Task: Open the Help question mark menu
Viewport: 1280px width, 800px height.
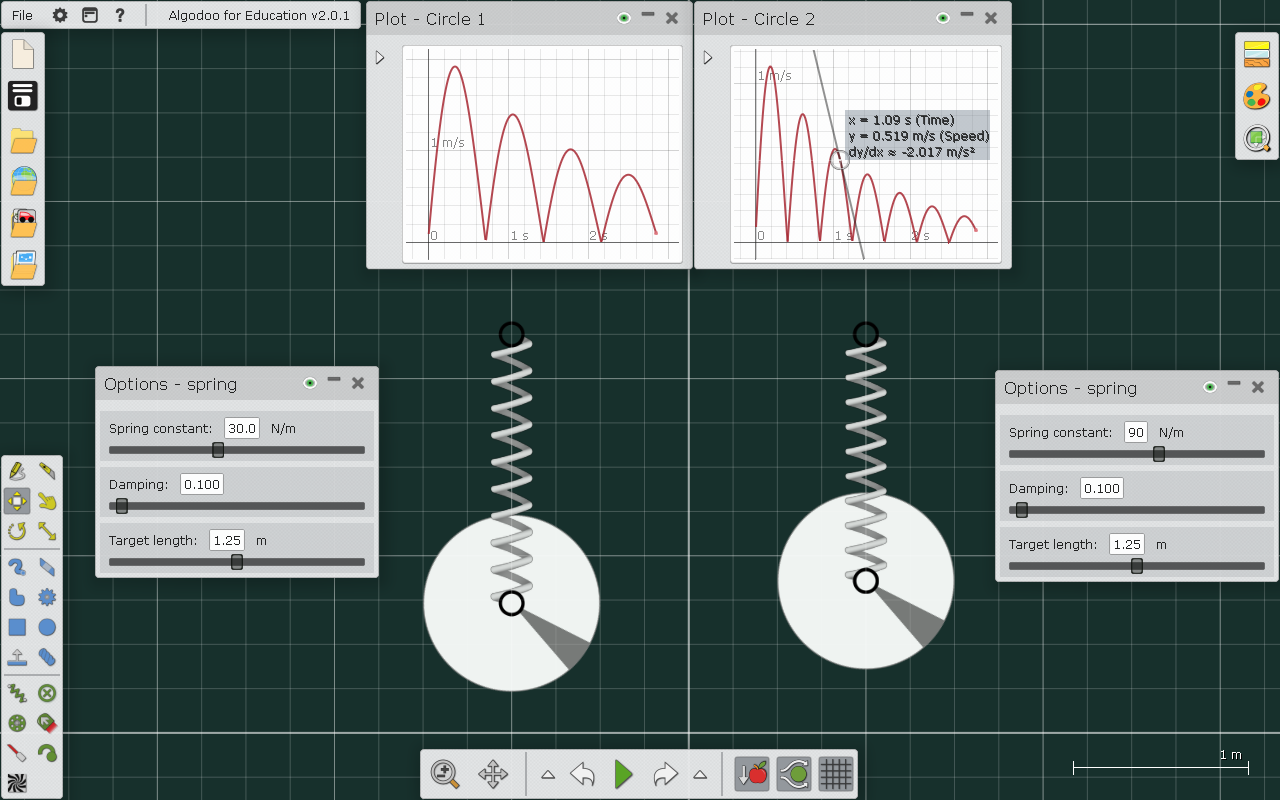Action: (x=120, y=15)
